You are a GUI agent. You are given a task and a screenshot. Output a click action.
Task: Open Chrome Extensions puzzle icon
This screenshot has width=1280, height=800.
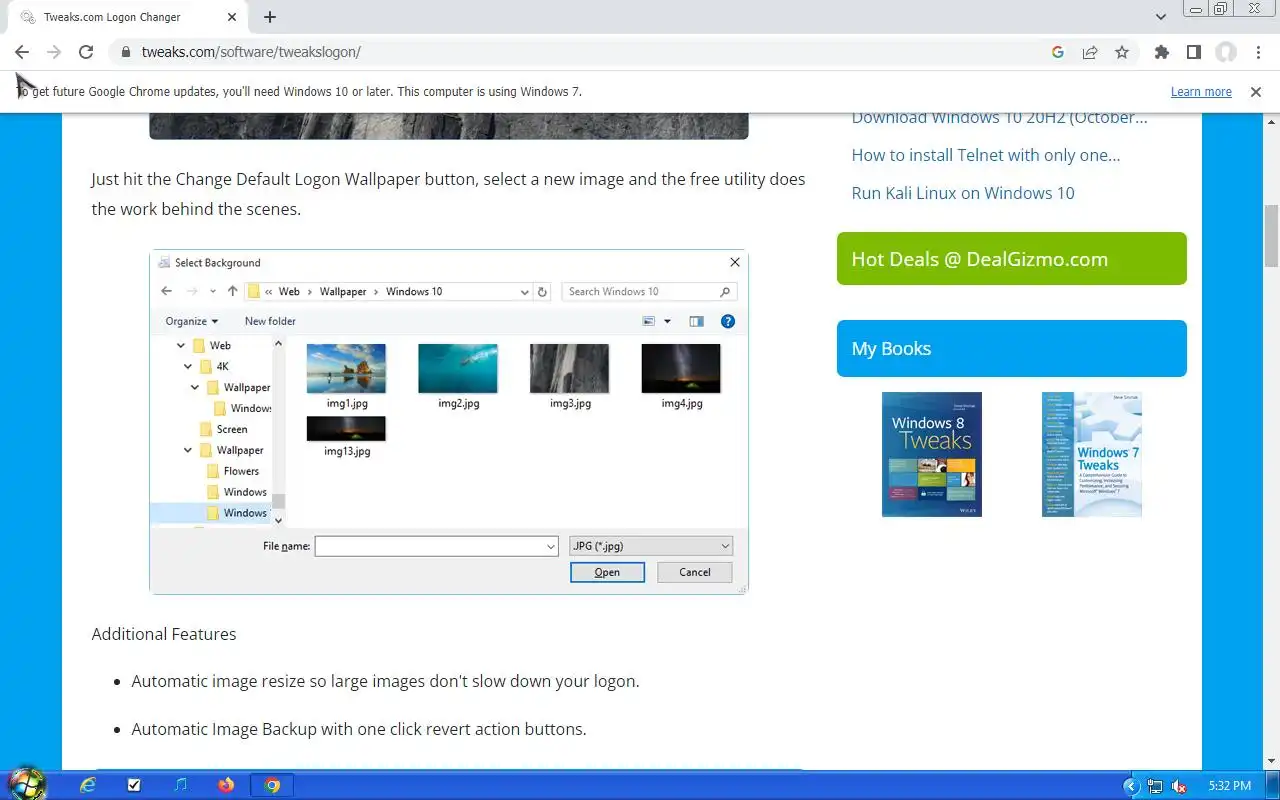tap(1161, 52)
